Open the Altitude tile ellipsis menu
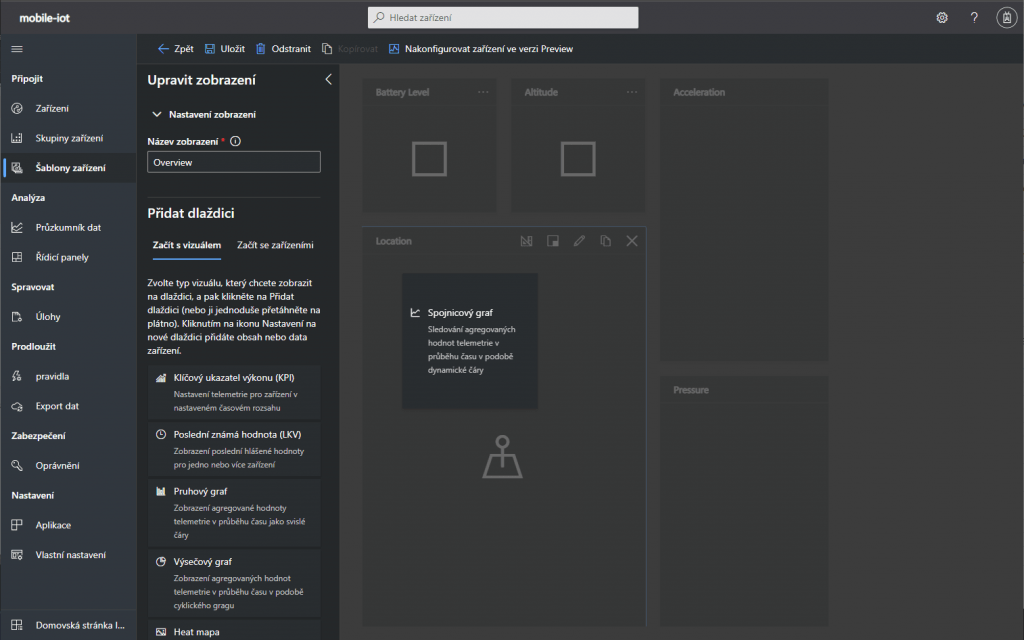The image size is (1024, 640). (x=631, y=92)
